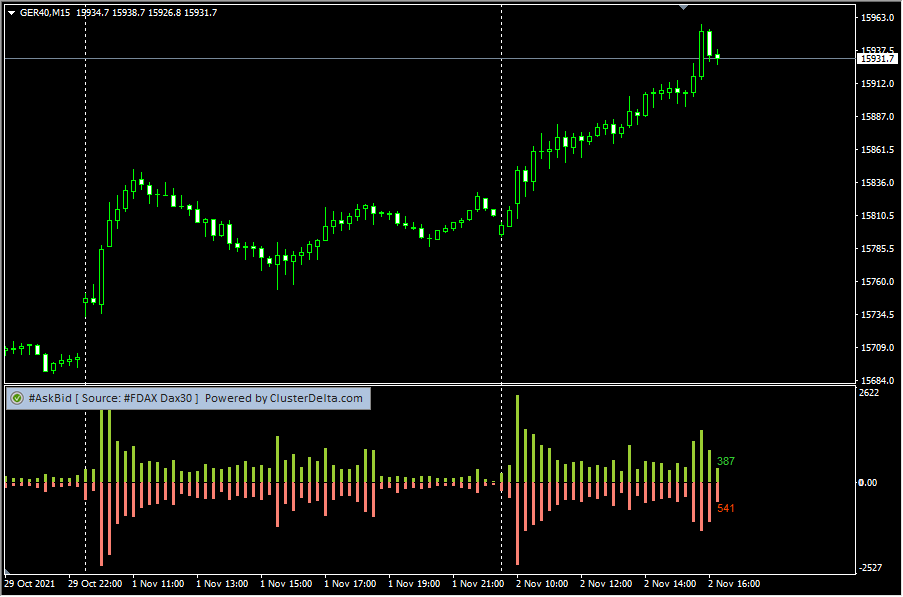The height and width of the screenshot is (597, 903).
Task: Click the 2 Nov 10:00 time axis label
Action: (x=541, y=583)
